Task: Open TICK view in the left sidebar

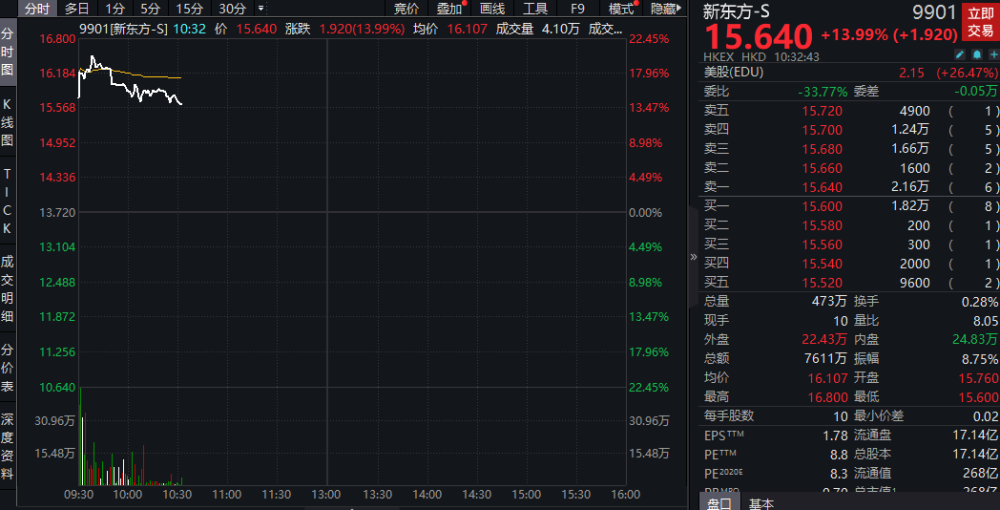Action: tap(7, 201)
